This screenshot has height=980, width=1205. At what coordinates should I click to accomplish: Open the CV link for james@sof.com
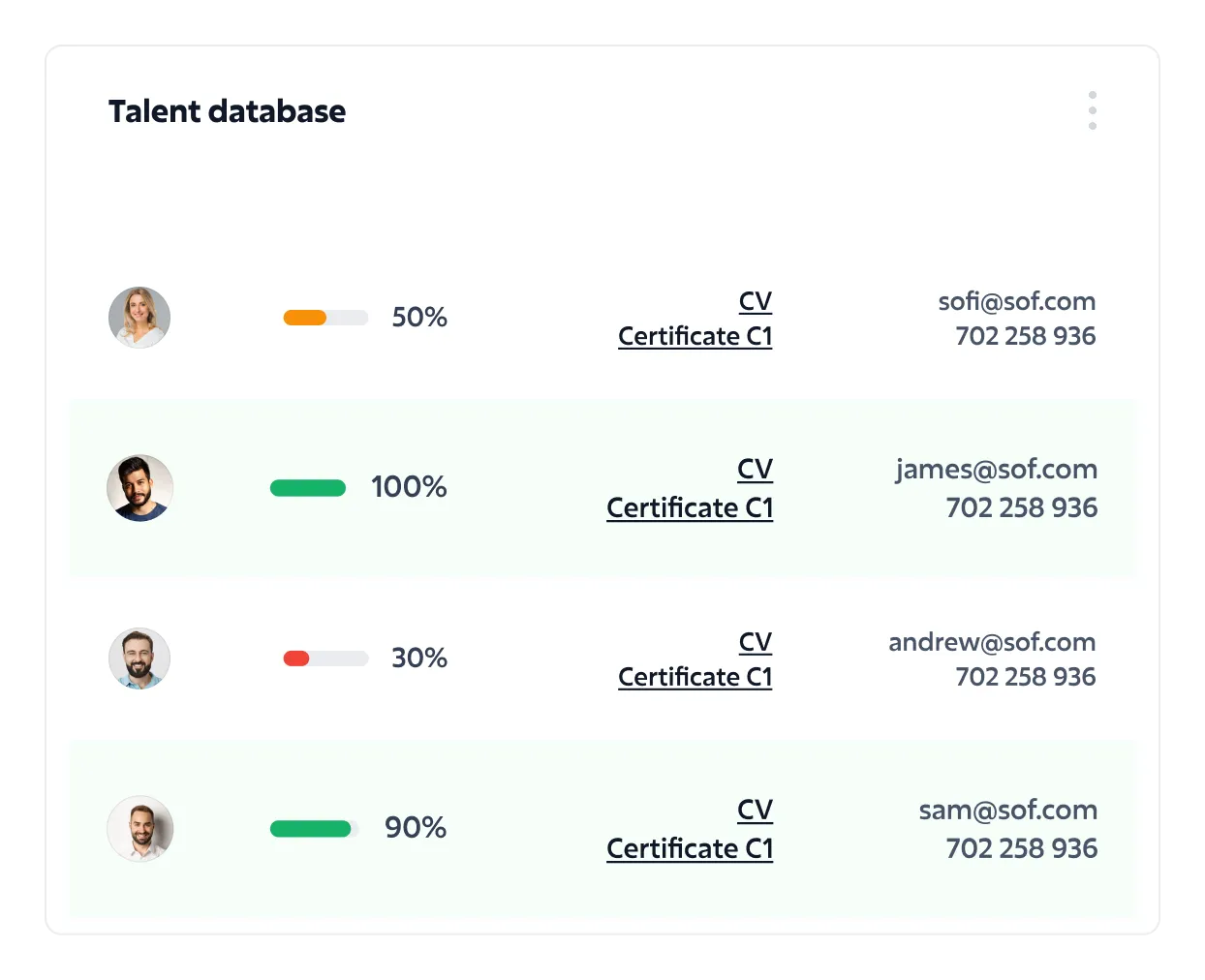tap(755, 470)
